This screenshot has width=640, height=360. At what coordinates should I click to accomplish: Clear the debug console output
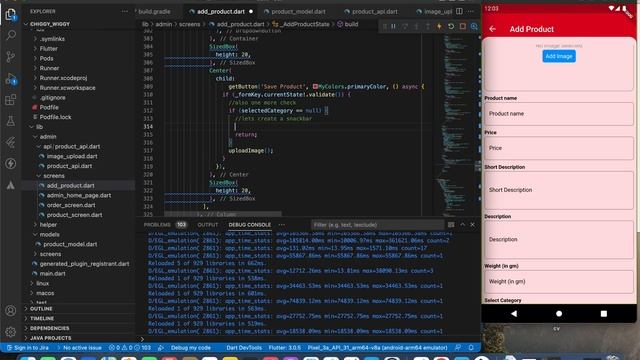pyautogui.click(x=451, y=224)
